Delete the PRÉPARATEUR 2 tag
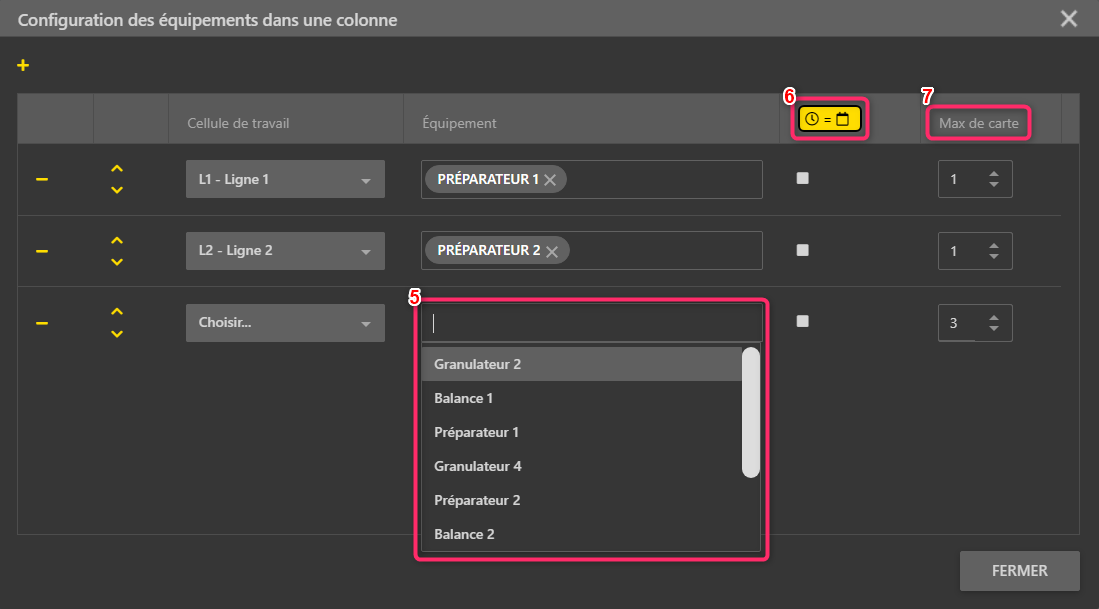Image resolution: width=1099 pixels, height=609 pixels. coord(551,251)
